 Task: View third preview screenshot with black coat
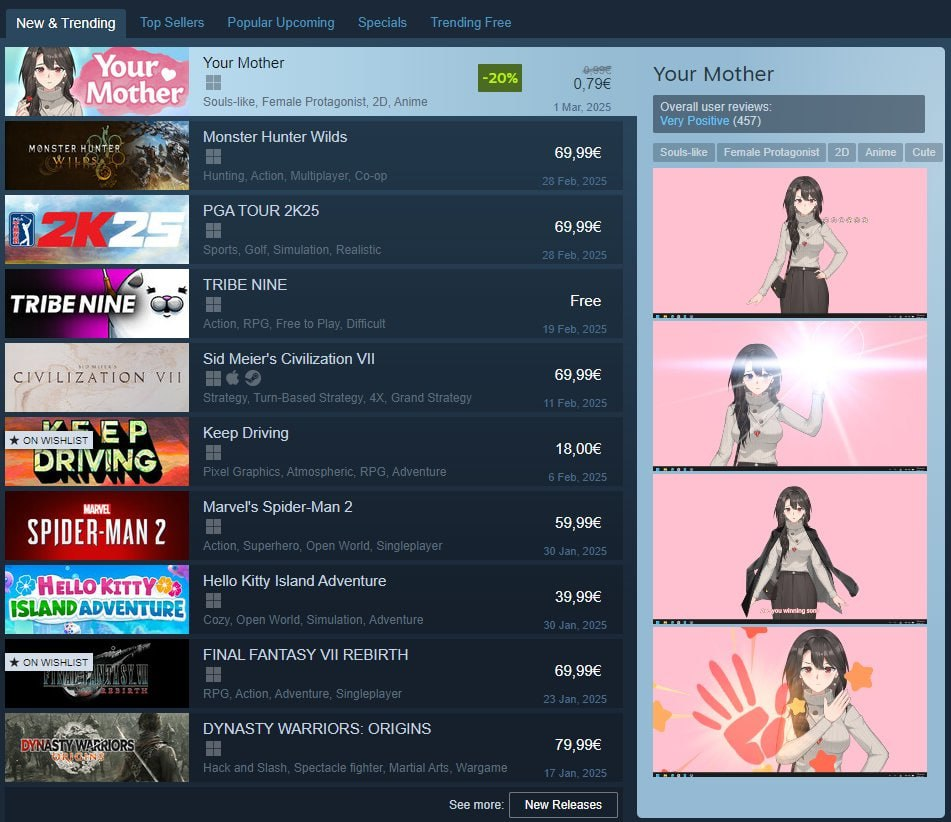click(790, 549)
